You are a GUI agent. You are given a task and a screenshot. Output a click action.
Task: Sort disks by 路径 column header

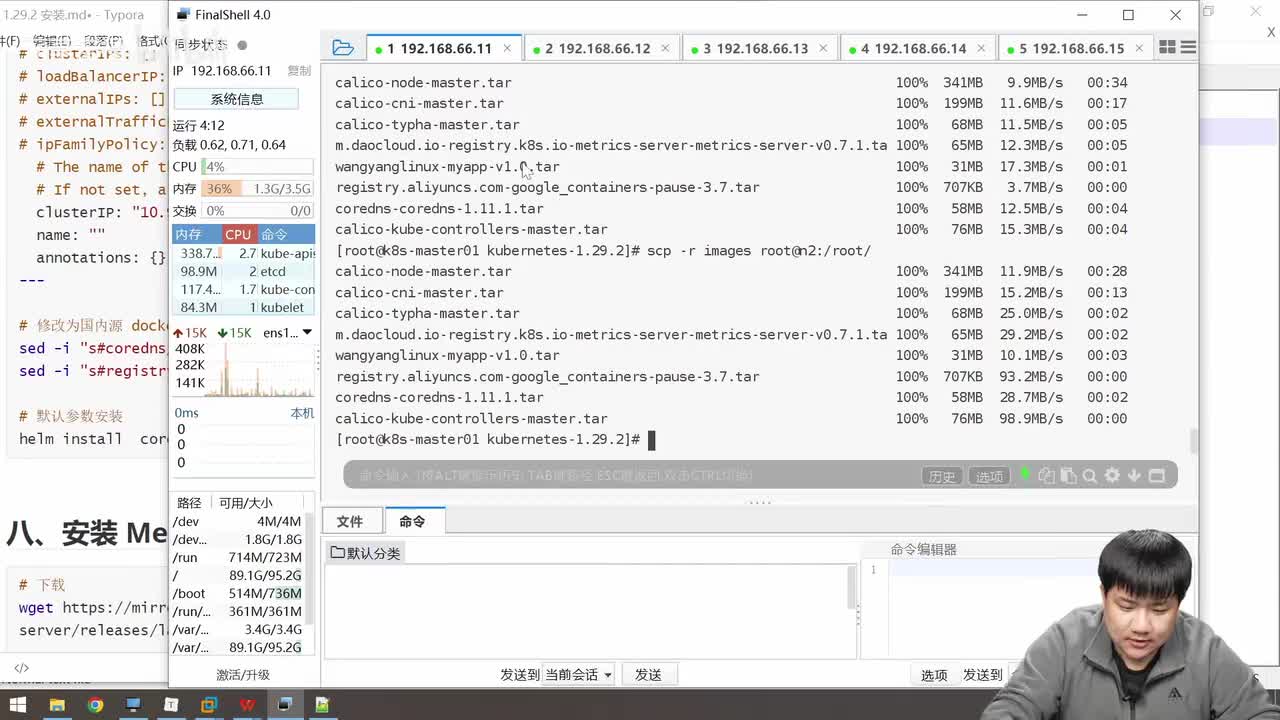coord(189,503)
